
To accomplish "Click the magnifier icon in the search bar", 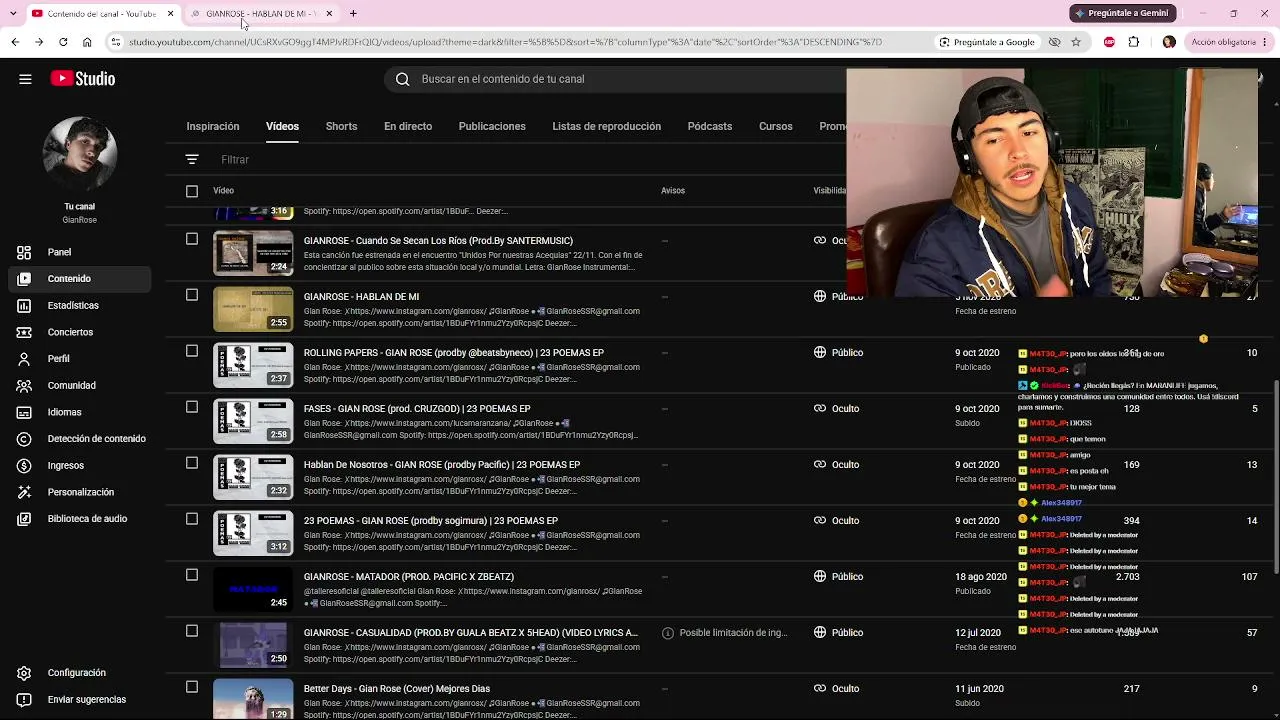I will 403,79.
